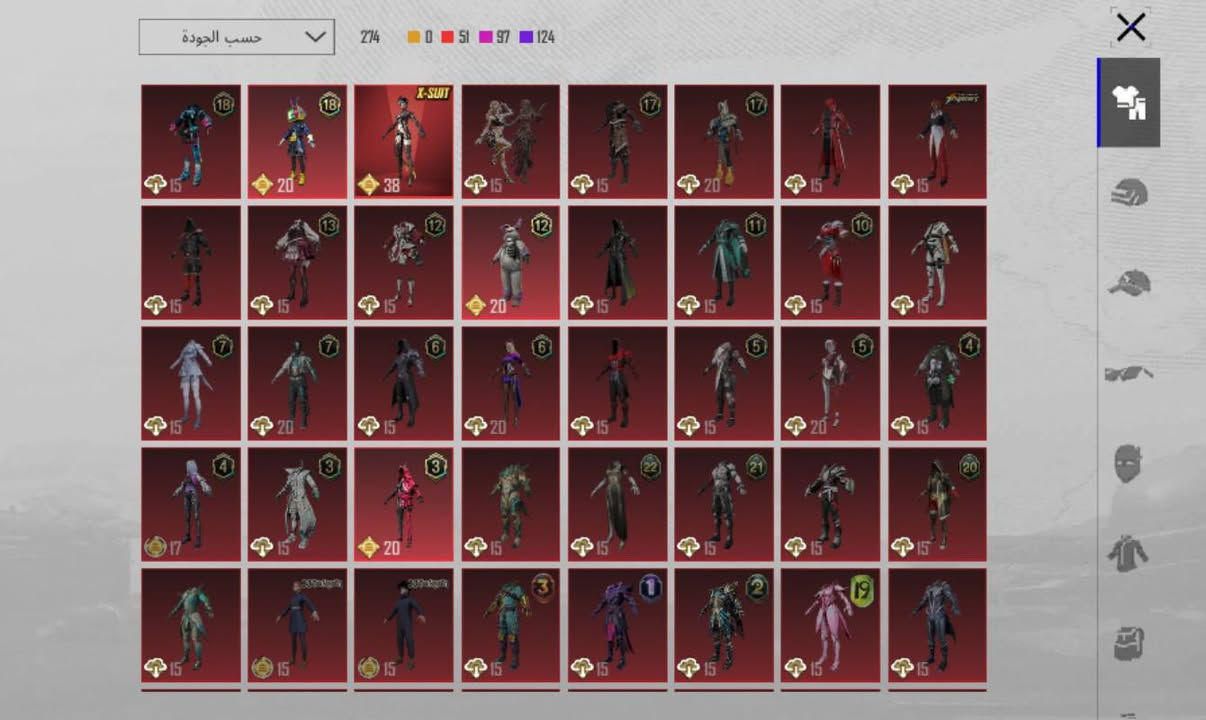1206x720 pixels.
Task: Choose the teal coat with badge 11
Action: (724, 262)
